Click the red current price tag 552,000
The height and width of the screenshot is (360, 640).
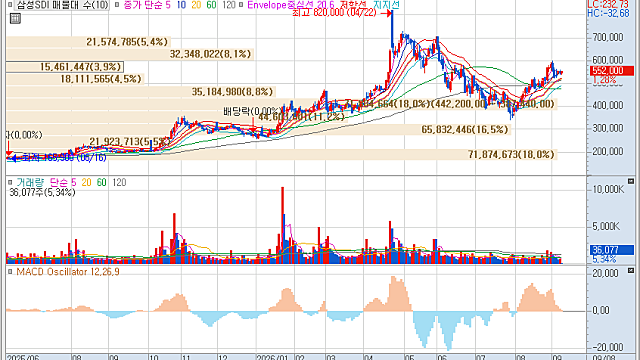click(x=612, y=71)
